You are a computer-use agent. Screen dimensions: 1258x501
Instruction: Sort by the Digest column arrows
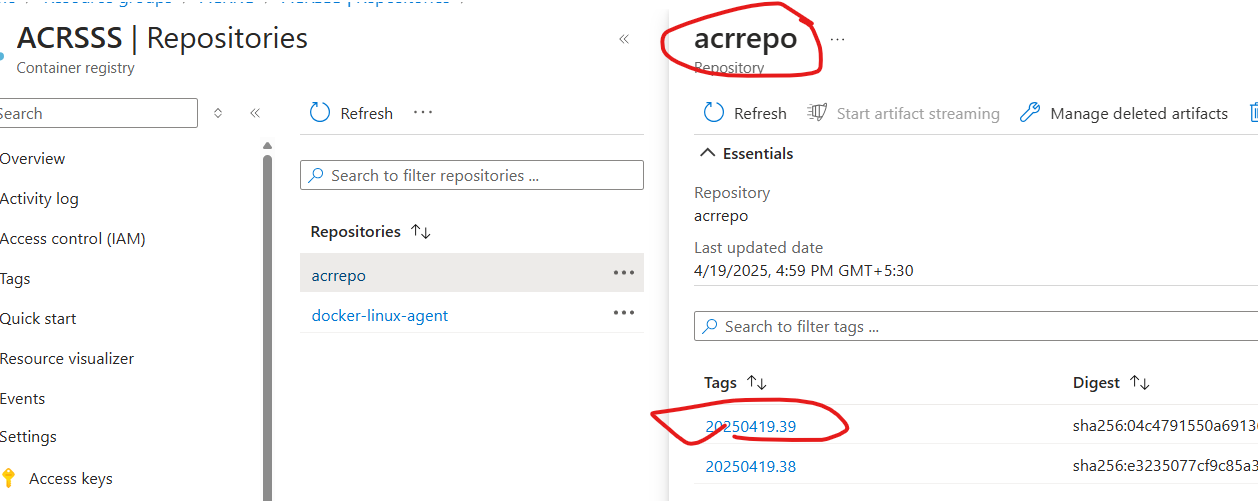(x=1140, y=382)
